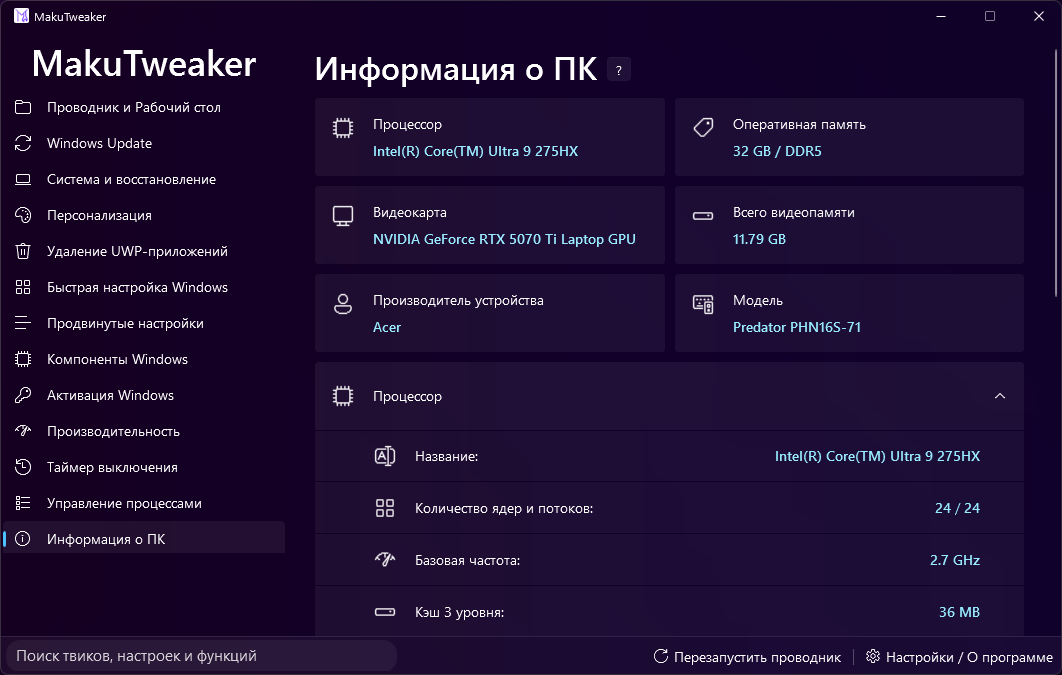The width and height of the screenshot is (1062, 675).
Task: Open Продвинутые настройки page
Action: (144, 323)
